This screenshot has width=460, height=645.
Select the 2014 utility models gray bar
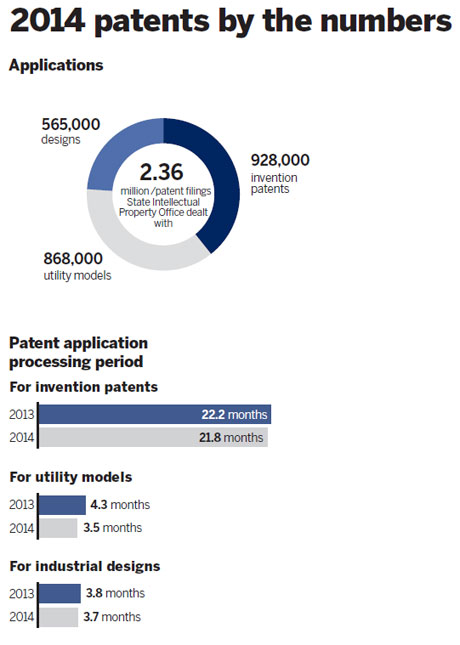tap(58, 528)
